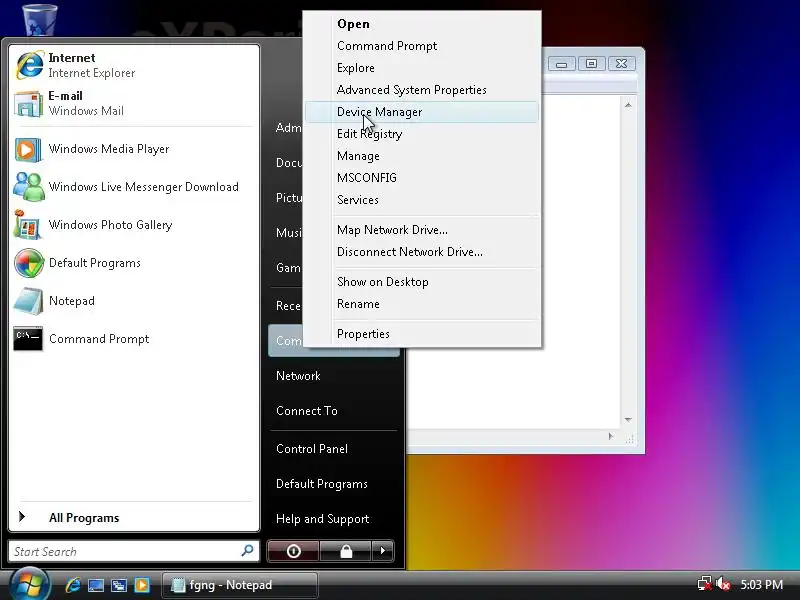Open Help and Support
Image resolution: width=800 pixels, height=600 pixels.
(x=333, y=519)
